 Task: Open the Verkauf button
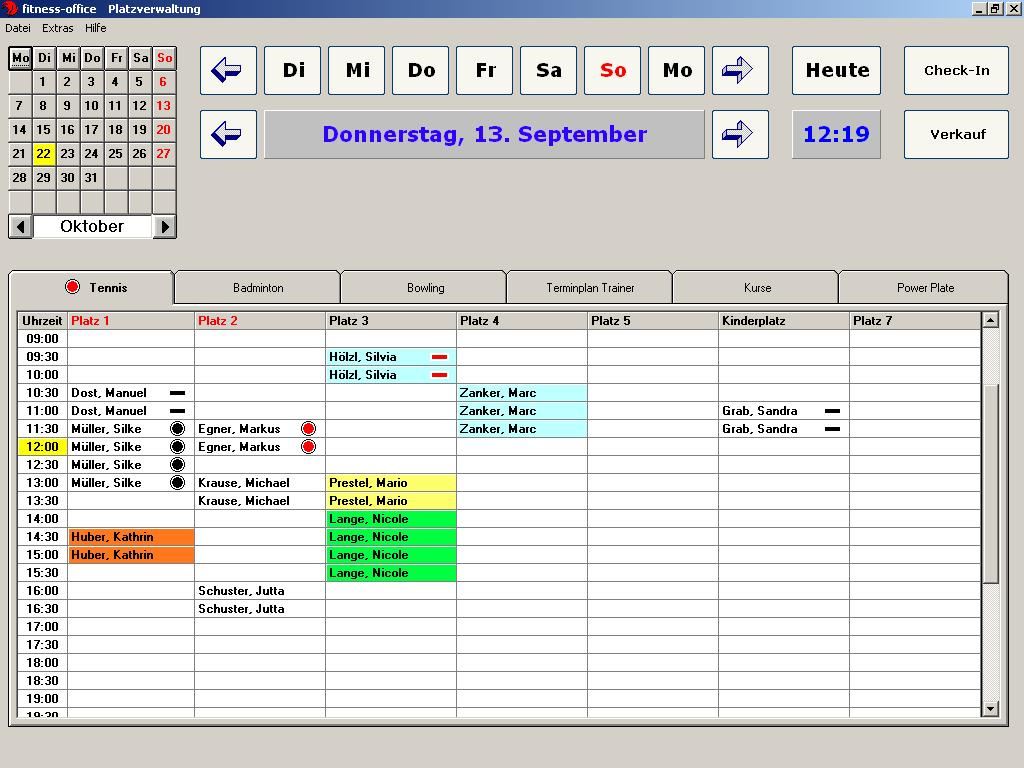pyautogui.click(x=956, y=134)
